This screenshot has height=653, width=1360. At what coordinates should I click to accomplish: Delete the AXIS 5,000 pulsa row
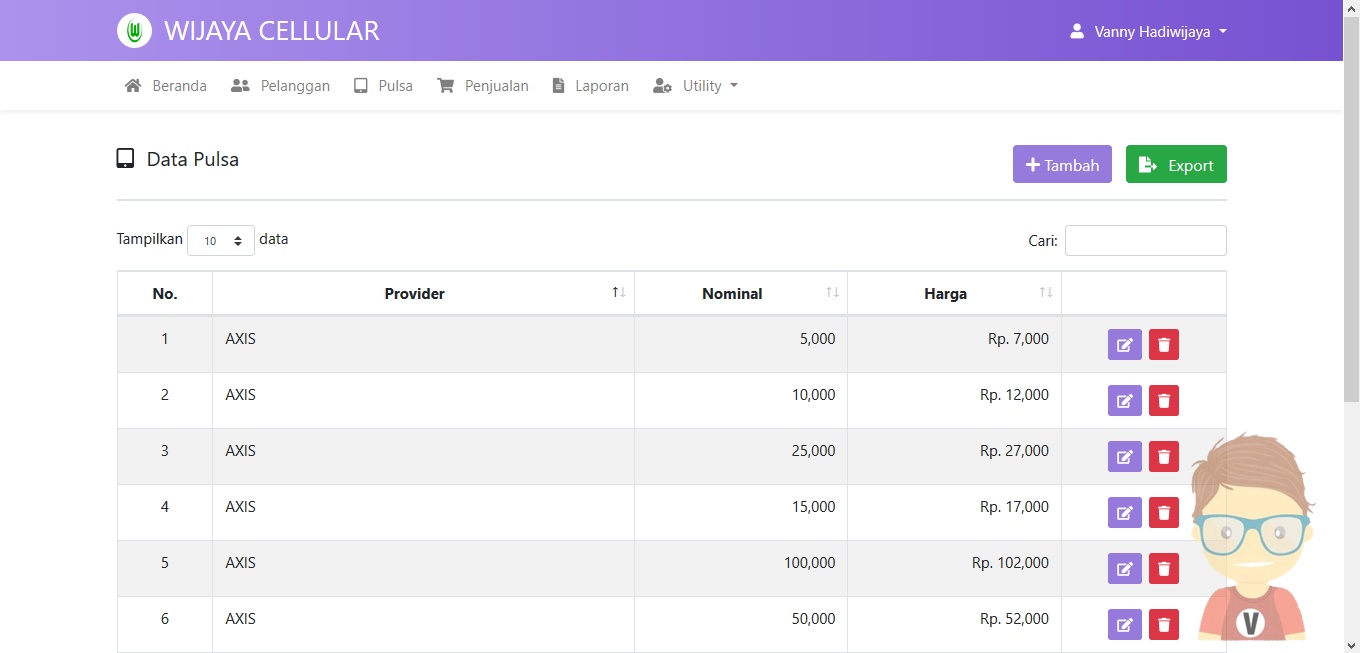(1163, 345)
